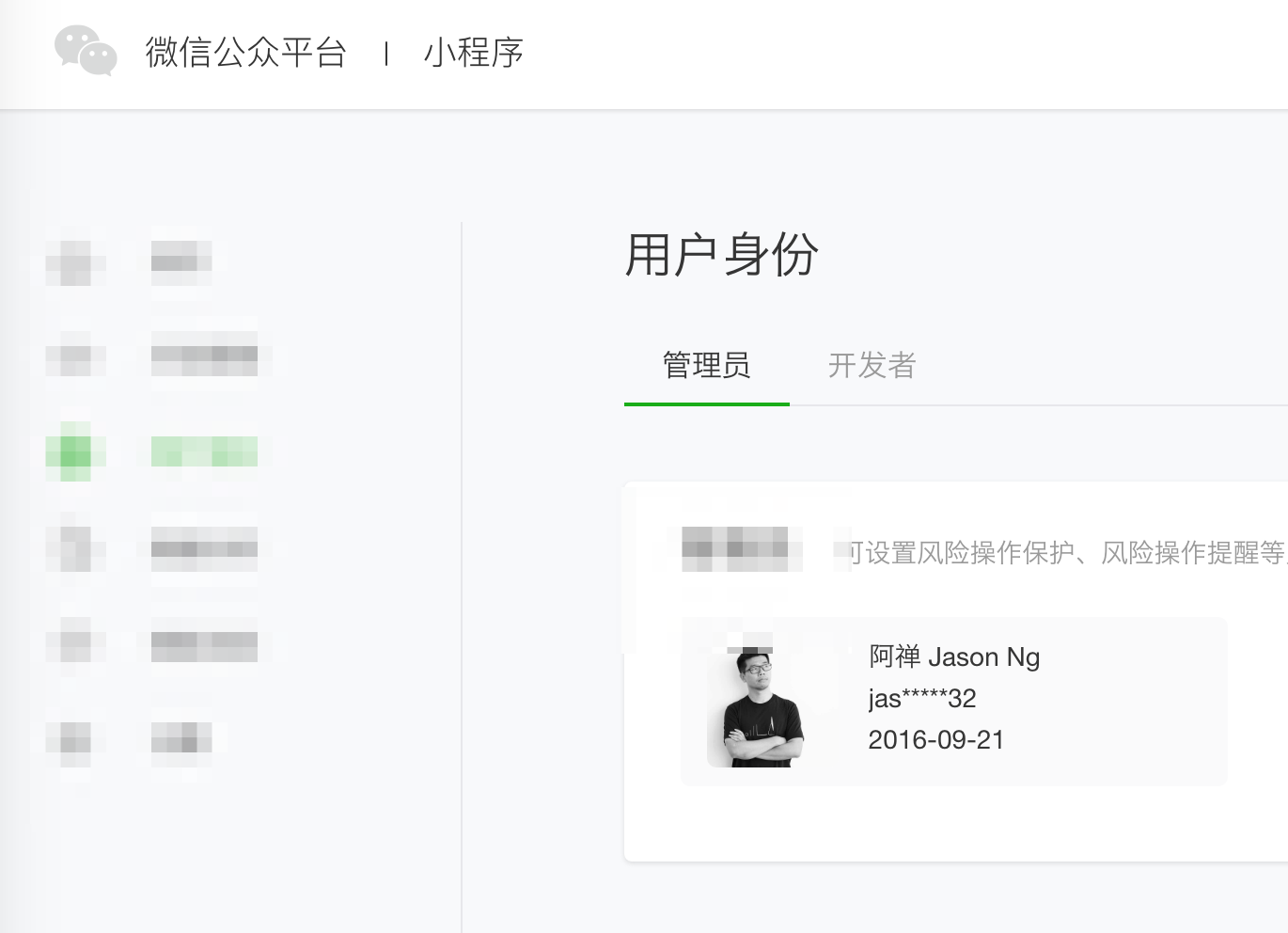Click the masked WeChat ID jas*****32
This screenshot has height=933, width=1288.
922,698
